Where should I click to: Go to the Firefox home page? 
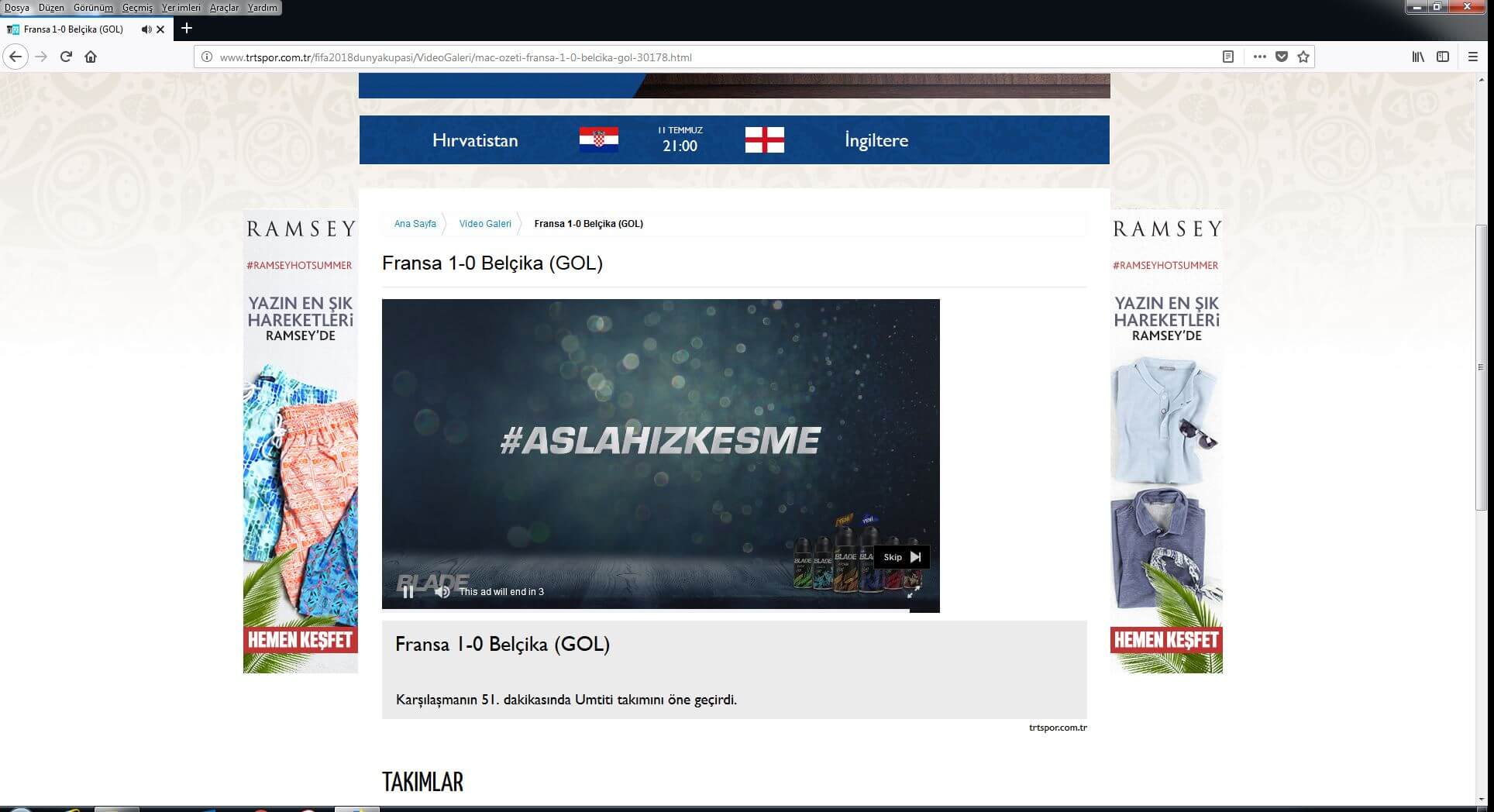tap(91, 57)
